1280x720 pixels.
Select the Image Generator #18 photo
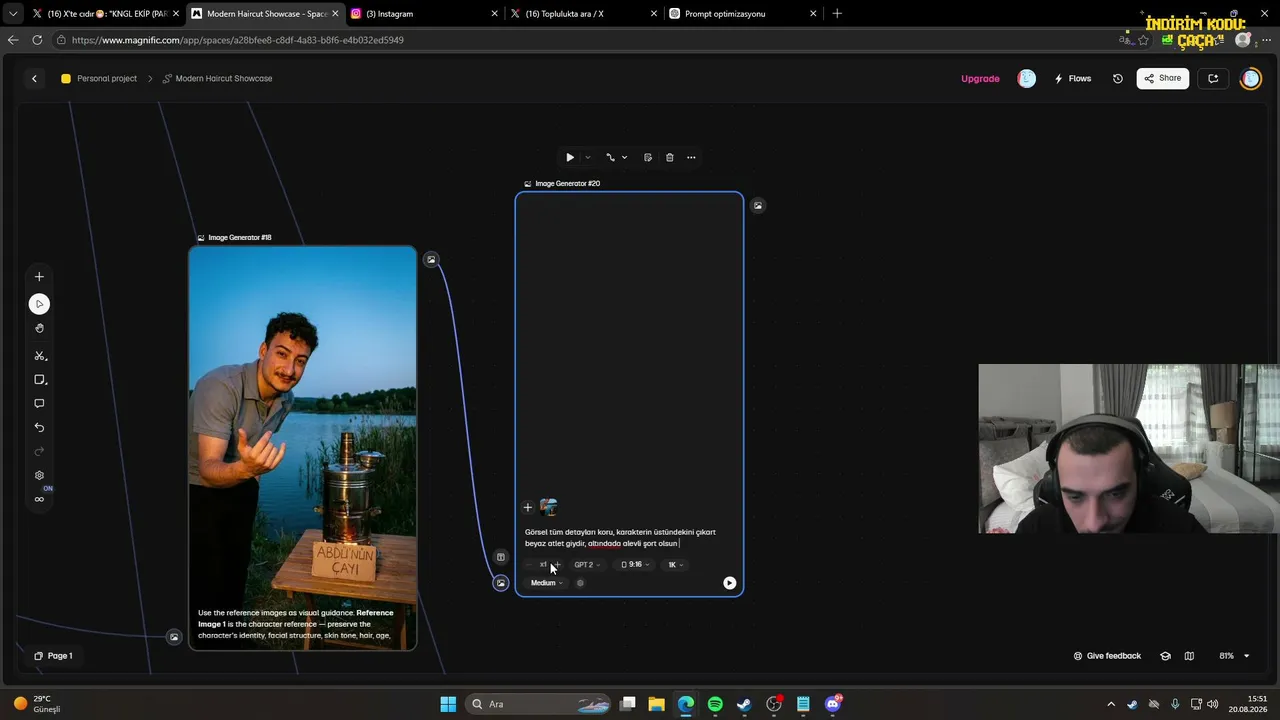(302, 448)
